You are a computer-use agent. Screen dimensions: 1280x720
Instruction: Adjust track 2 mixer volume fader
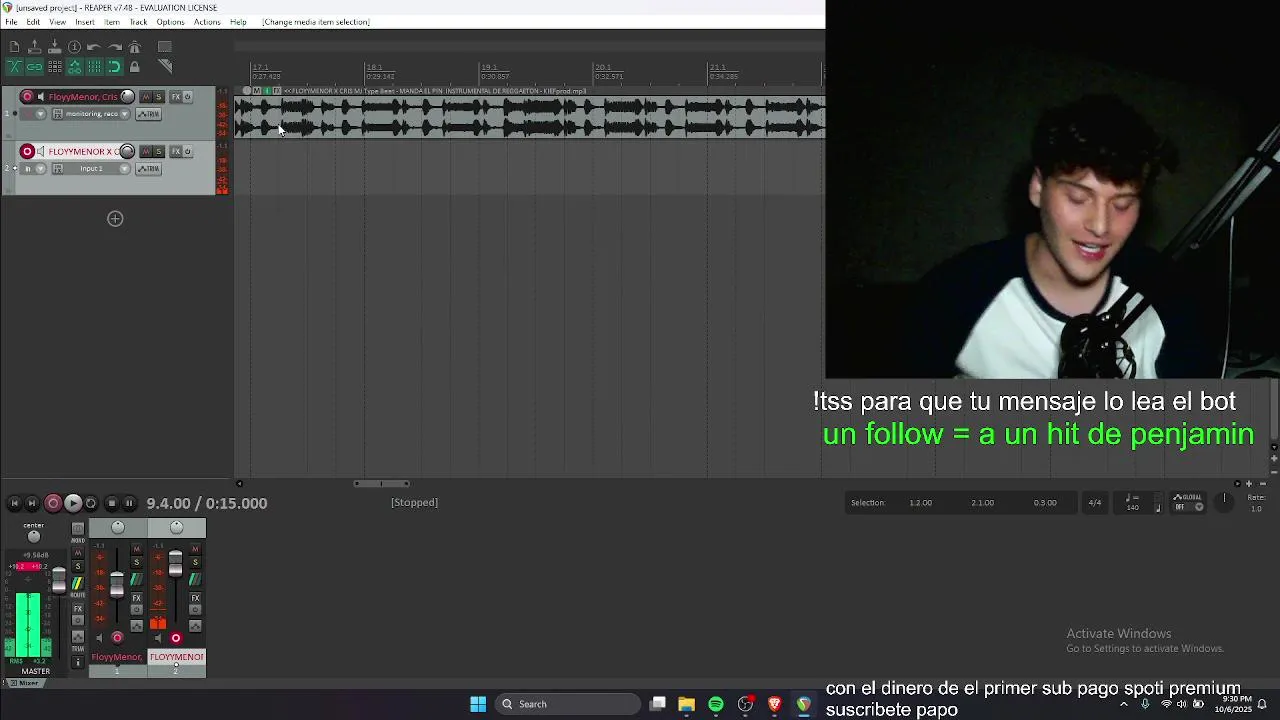click(176, 562)
